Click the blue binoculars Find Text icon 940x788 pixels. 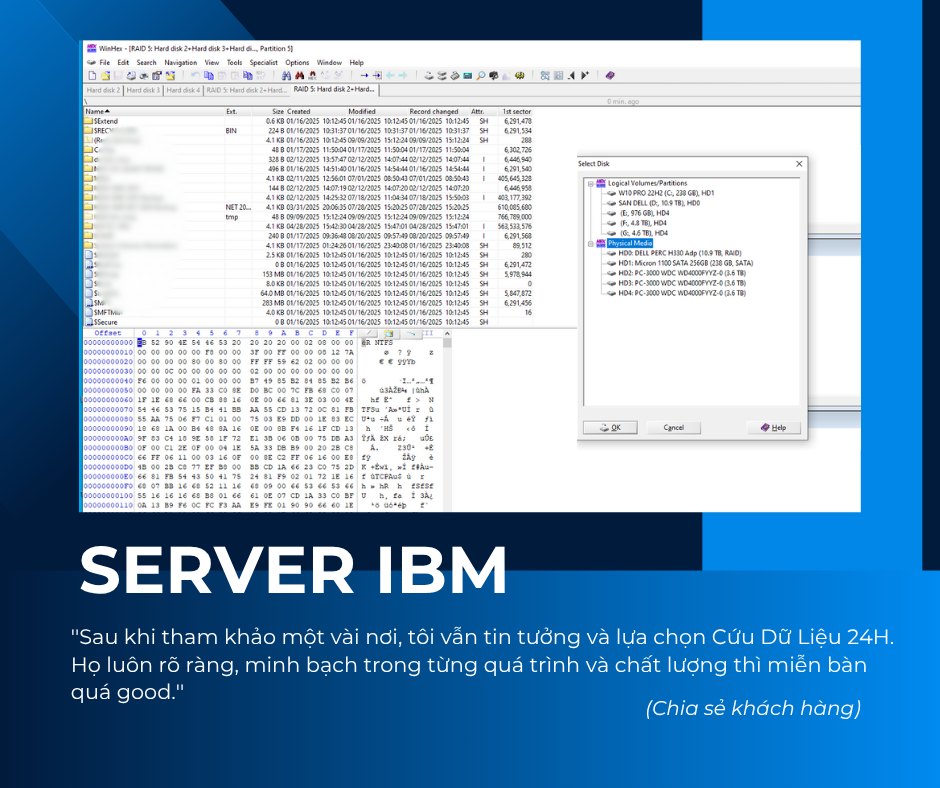(x=287, y=76)
